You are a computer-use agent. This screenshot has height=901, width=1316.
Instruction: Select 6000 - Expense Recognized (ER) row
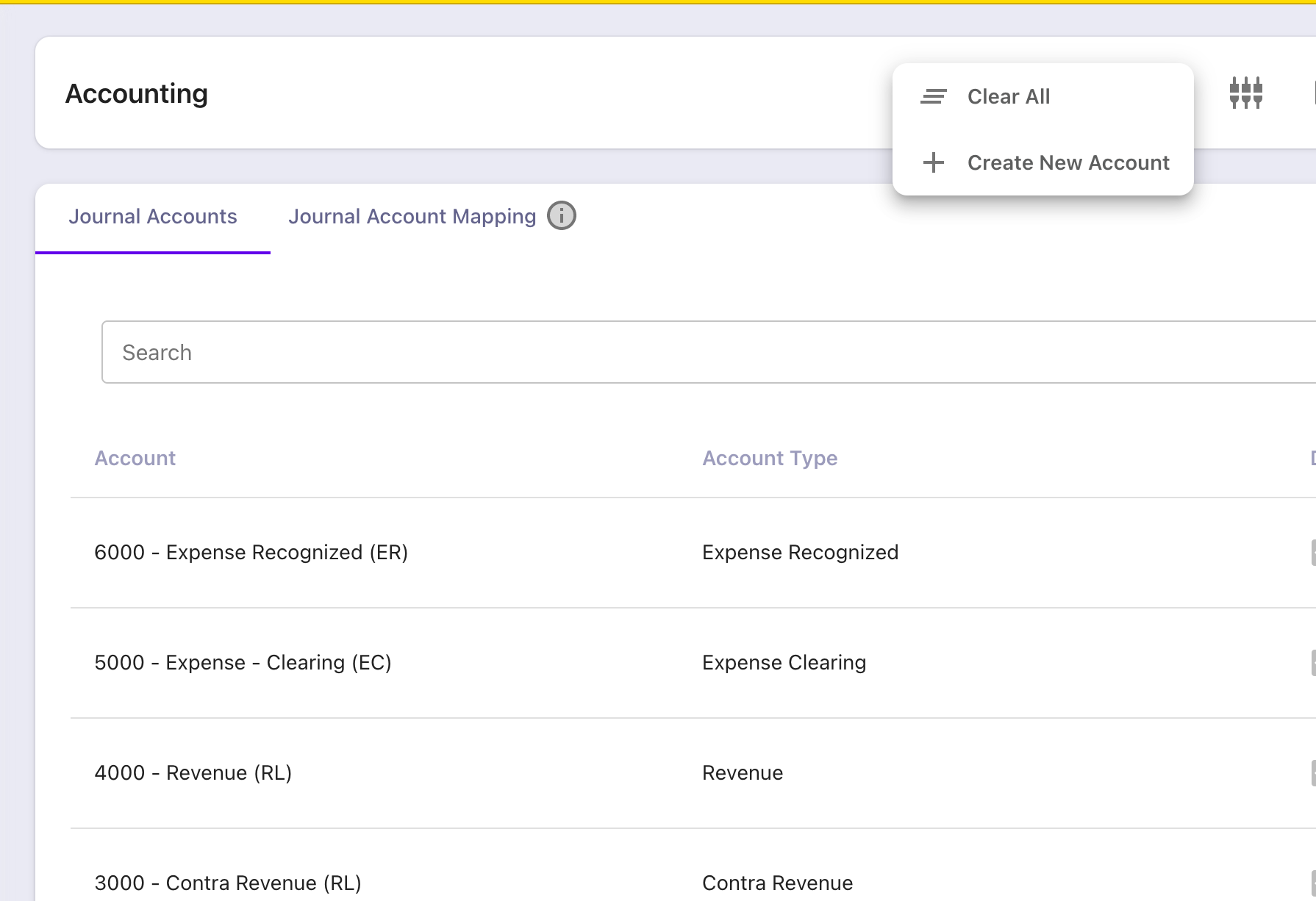693,553
